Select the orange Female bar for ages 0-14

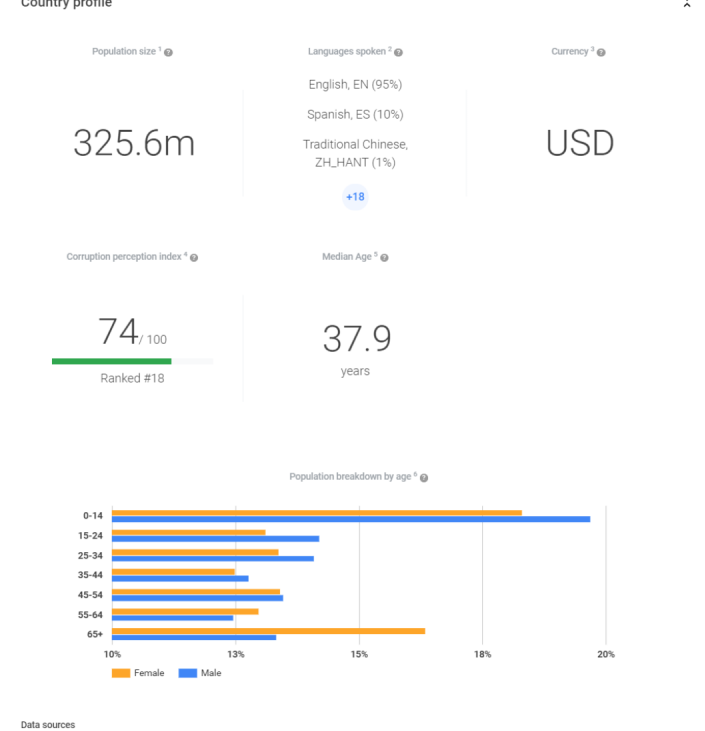click(x=316, y=512)
